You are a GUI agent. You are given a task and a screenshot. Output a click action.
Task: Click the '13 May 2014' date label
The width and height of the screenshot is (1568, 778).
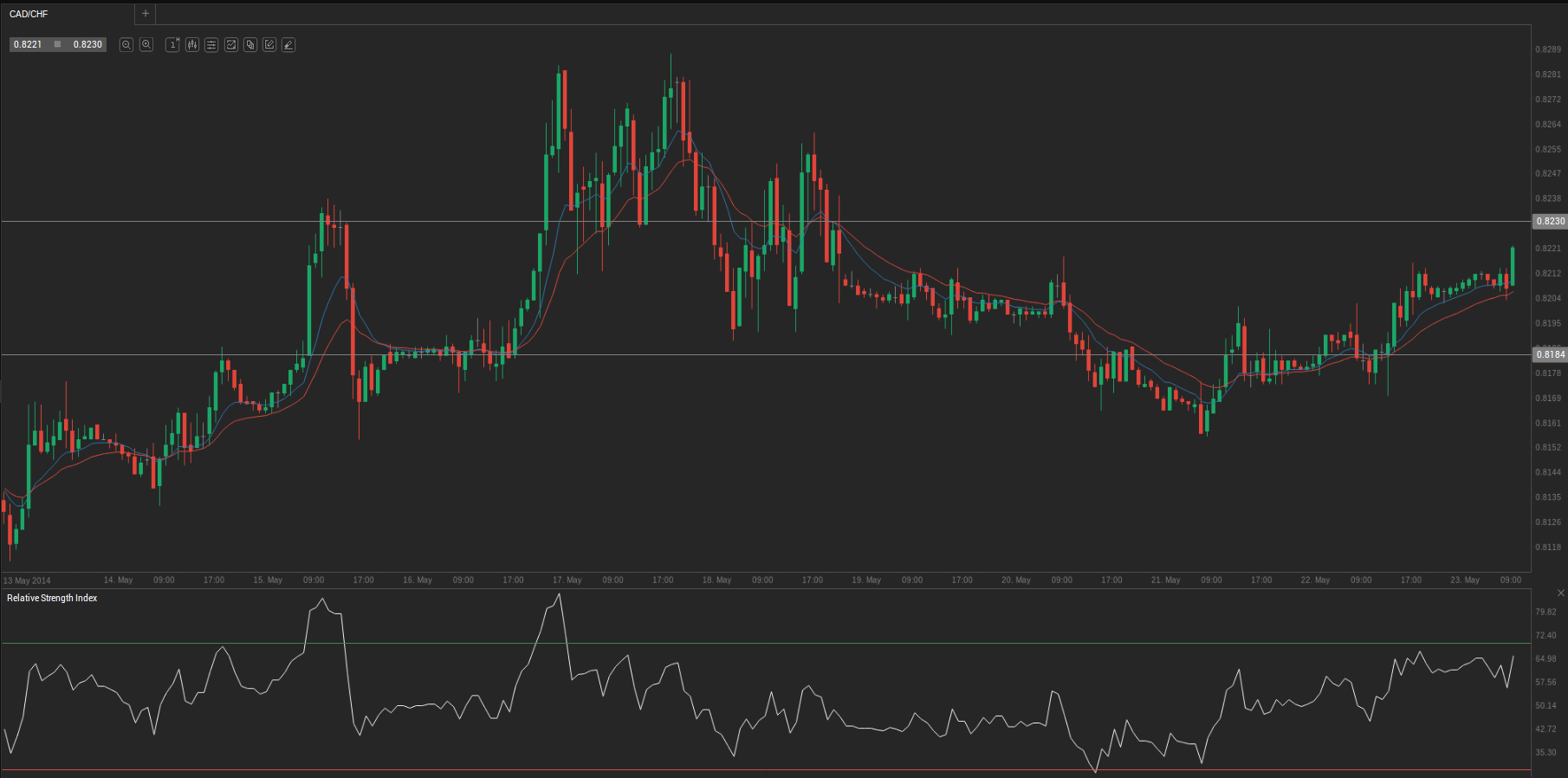[27, 580]
